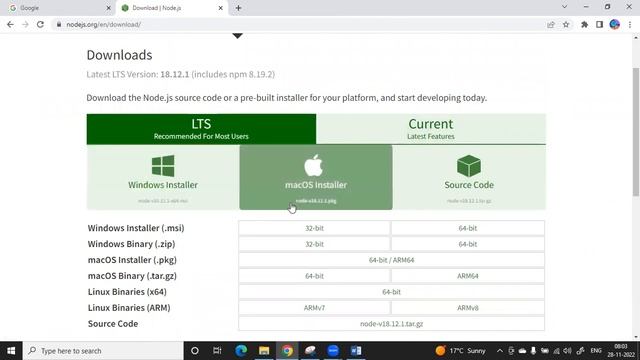The height and width of the screenshot is (360, 640).
Task: Download macOS Installer 64-bit / ARM64
Action: click(x=391, y=260)
